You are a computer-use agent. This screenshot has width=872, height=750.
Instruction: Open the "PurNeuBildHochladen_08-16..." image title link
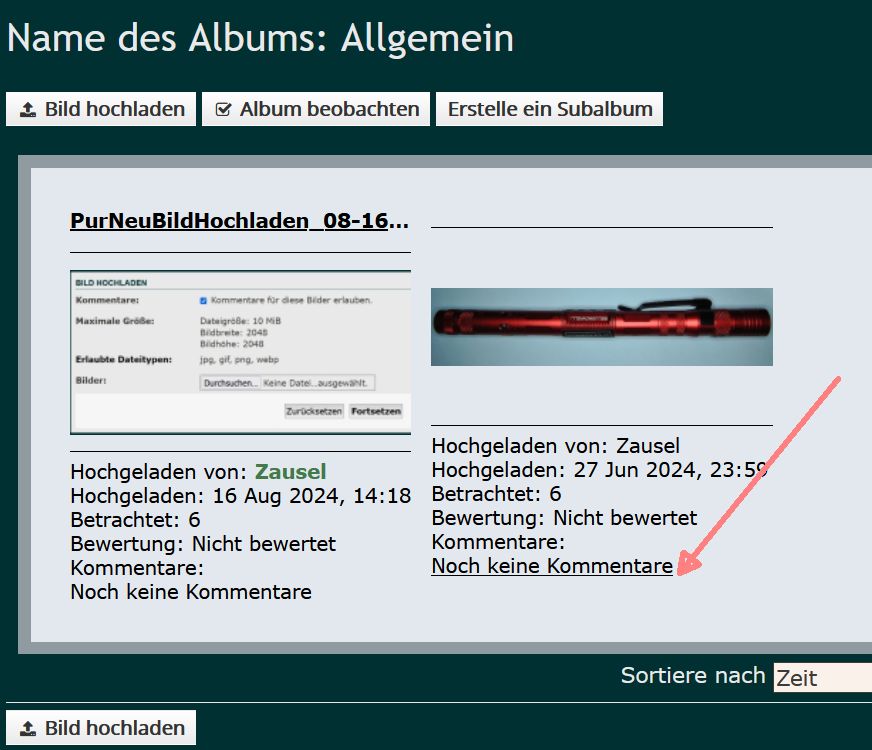[239, 221]
